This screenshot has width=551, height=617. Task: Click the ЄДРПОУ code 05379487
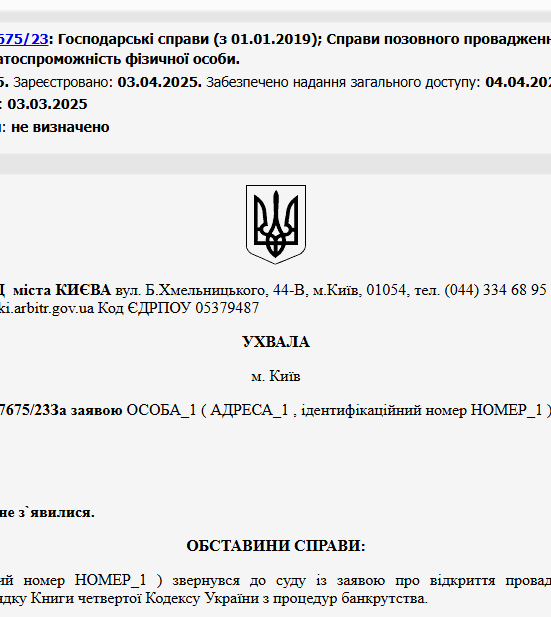[227, 308]
